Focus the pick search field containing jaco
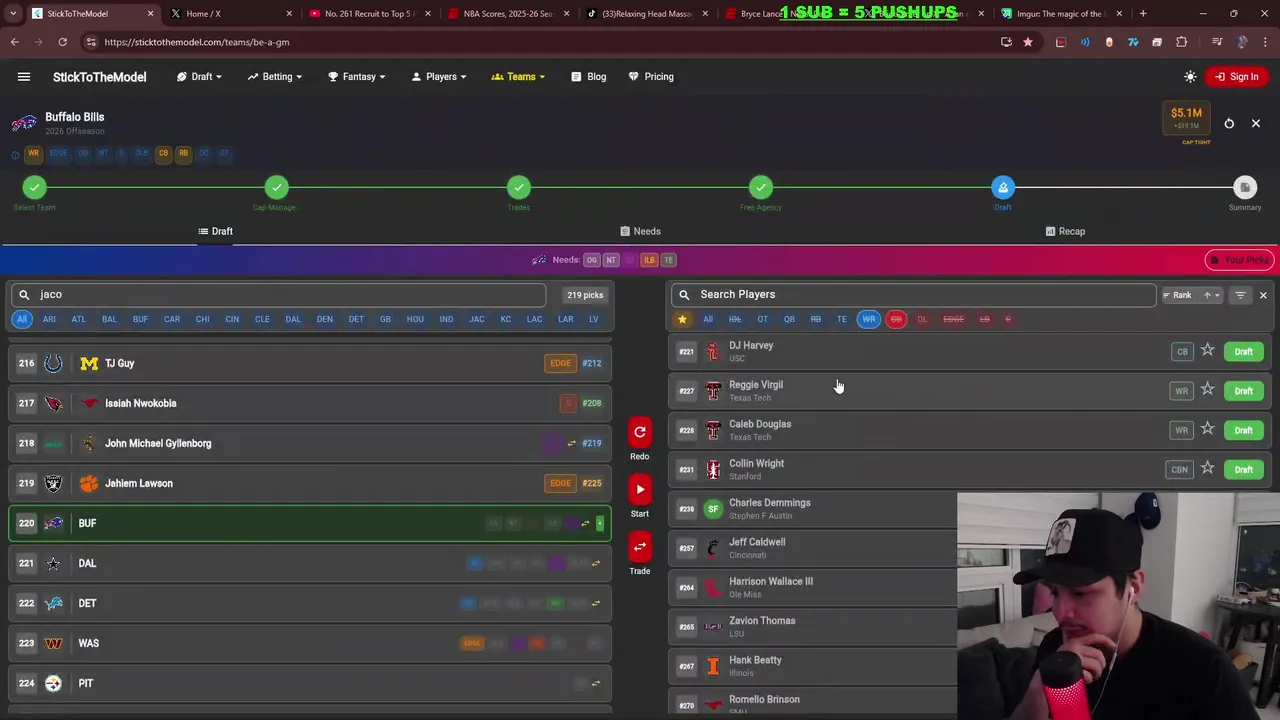Screen dimensions: 1280x720 (x=279, y=295)
